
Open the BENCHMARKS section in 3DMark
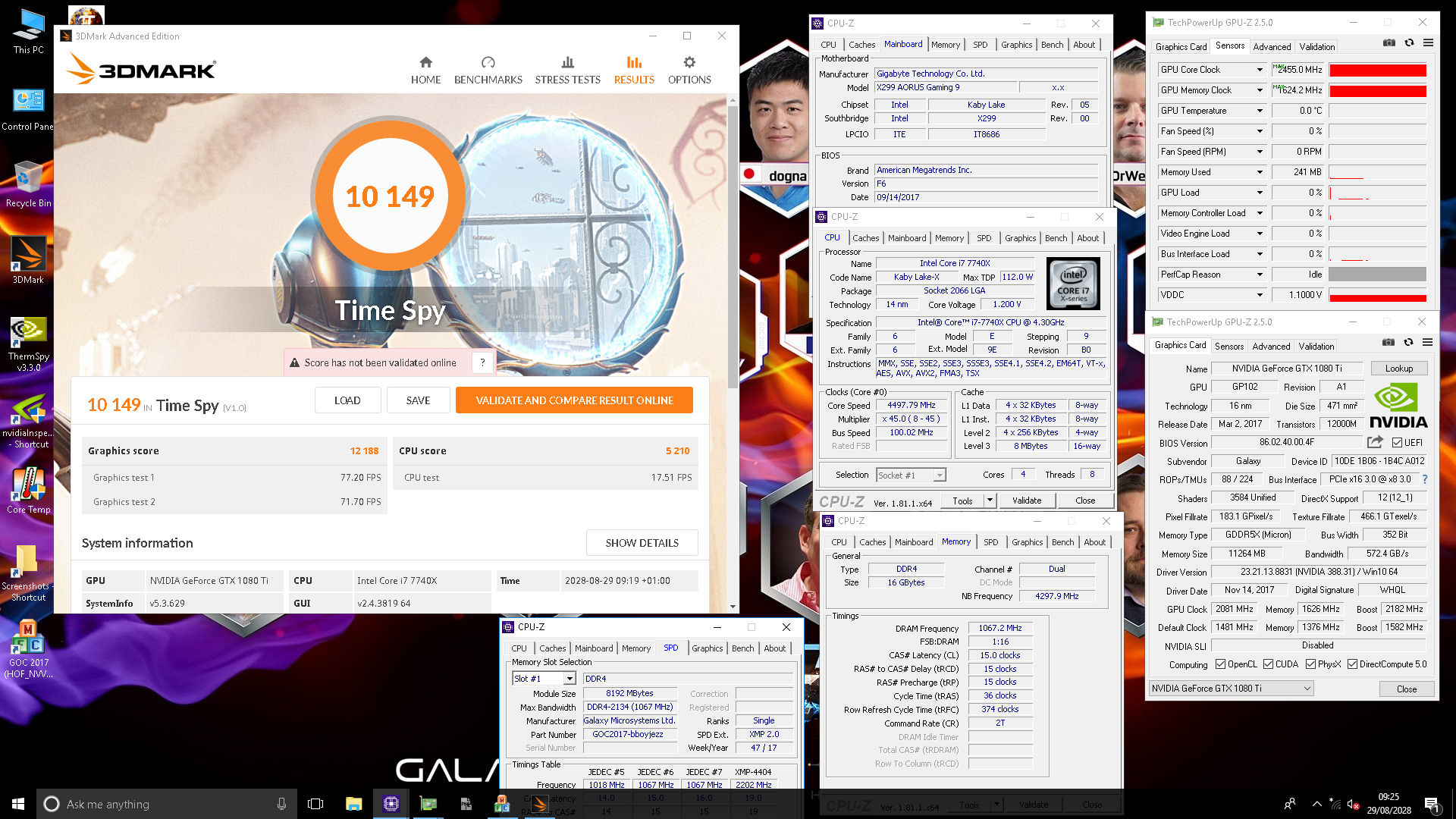coord(488,71)
